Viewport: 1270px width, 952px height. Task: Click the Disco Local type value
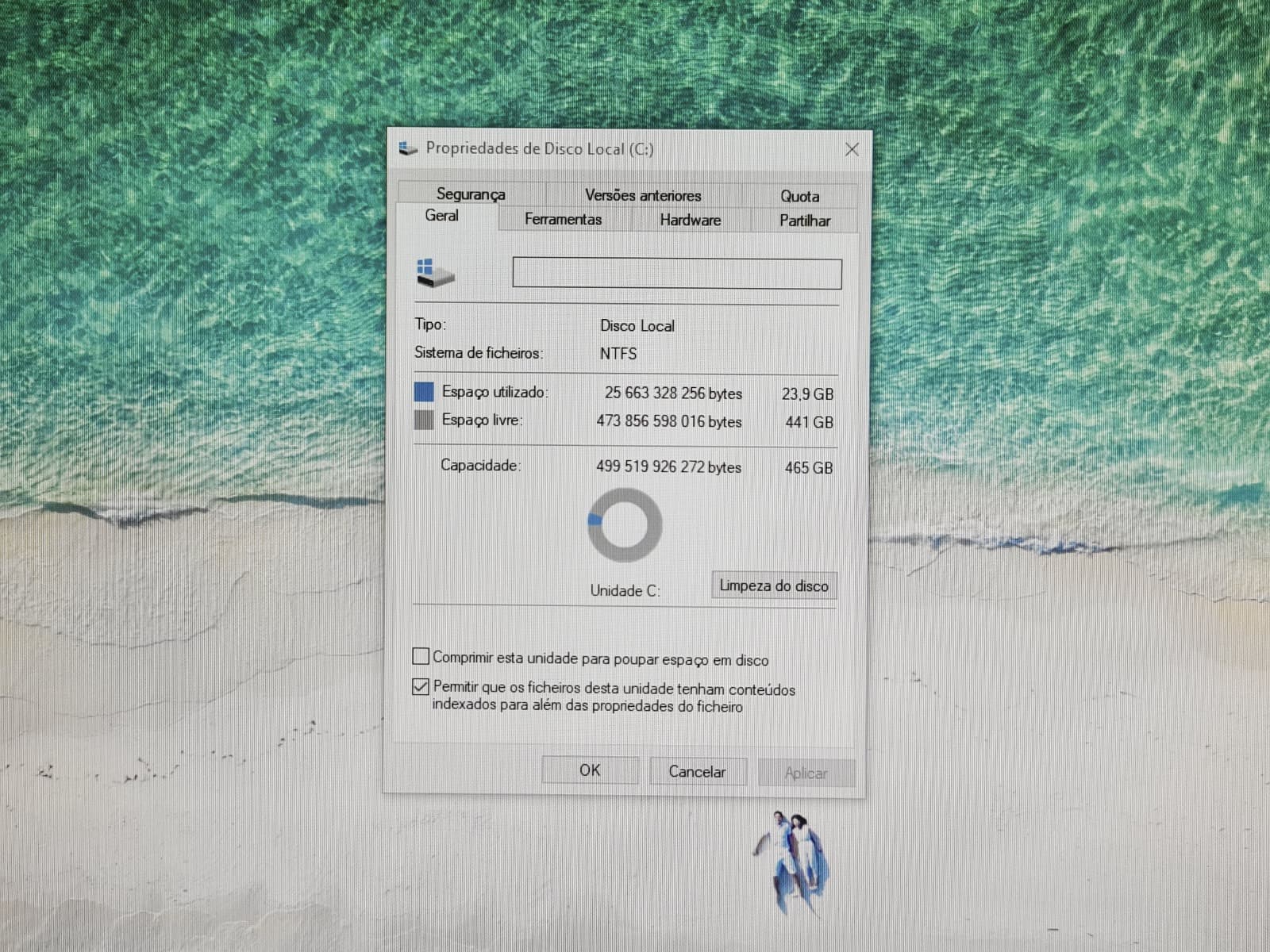tap(637, 326)
